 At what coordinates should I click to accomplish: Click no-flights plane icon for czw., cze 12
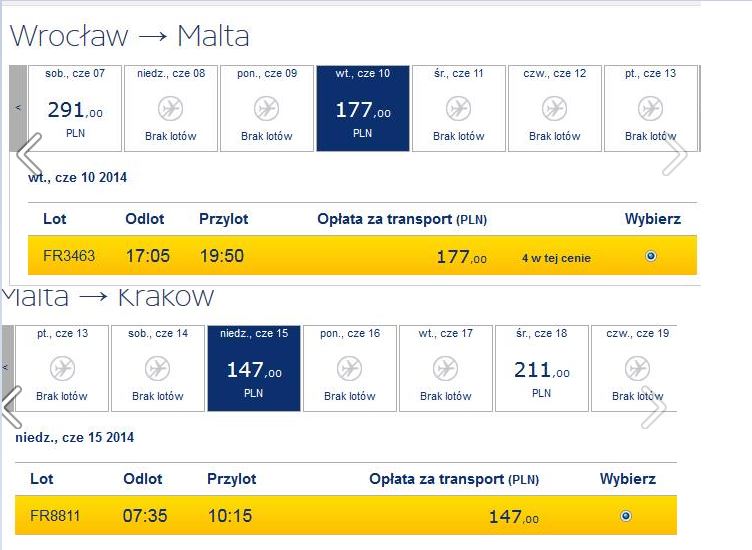tap(554, 108)
